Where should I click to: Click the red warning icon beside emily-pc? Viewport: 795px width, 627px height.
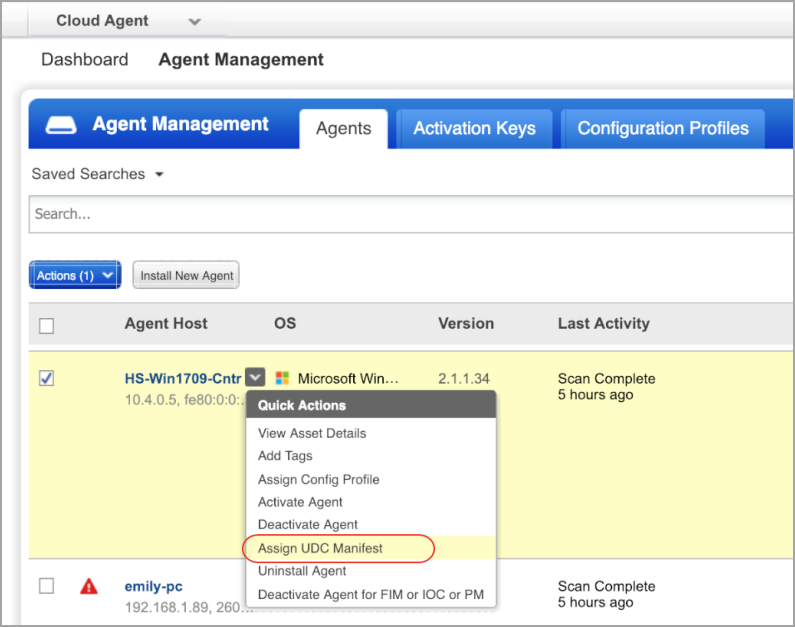coord(89,586)
